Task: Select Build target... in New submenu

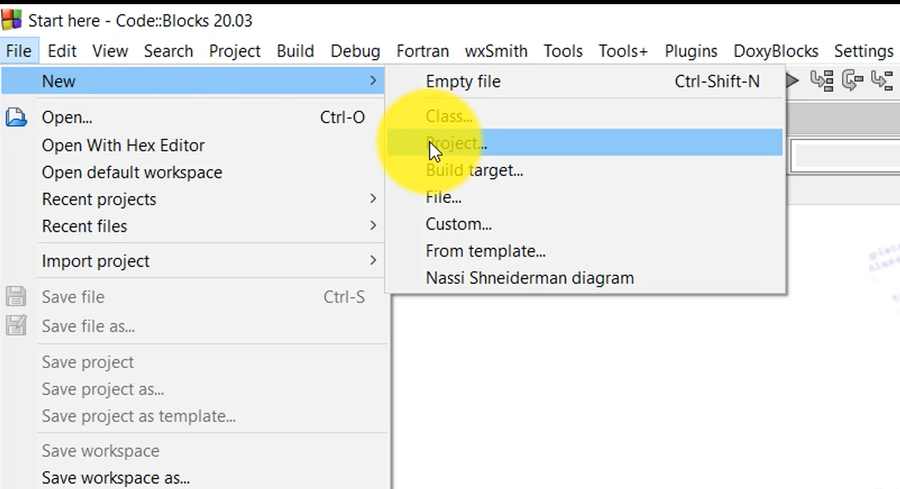Action: (x=585, y=170)
